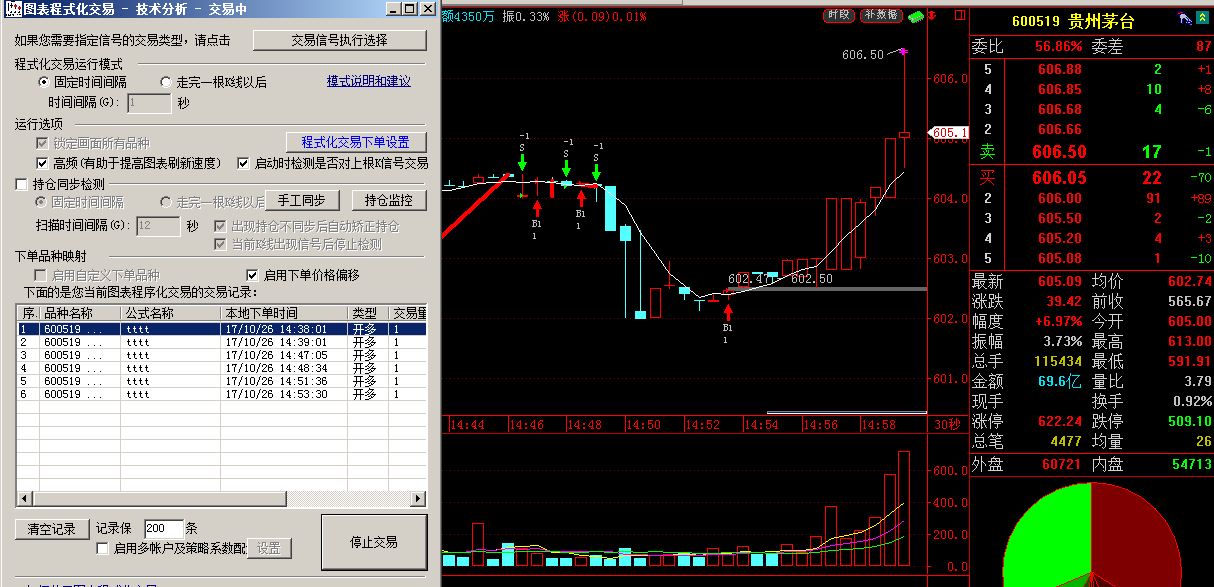Click the pointing-hand icon beside 贵州茅台

[x=1183, y=19]
